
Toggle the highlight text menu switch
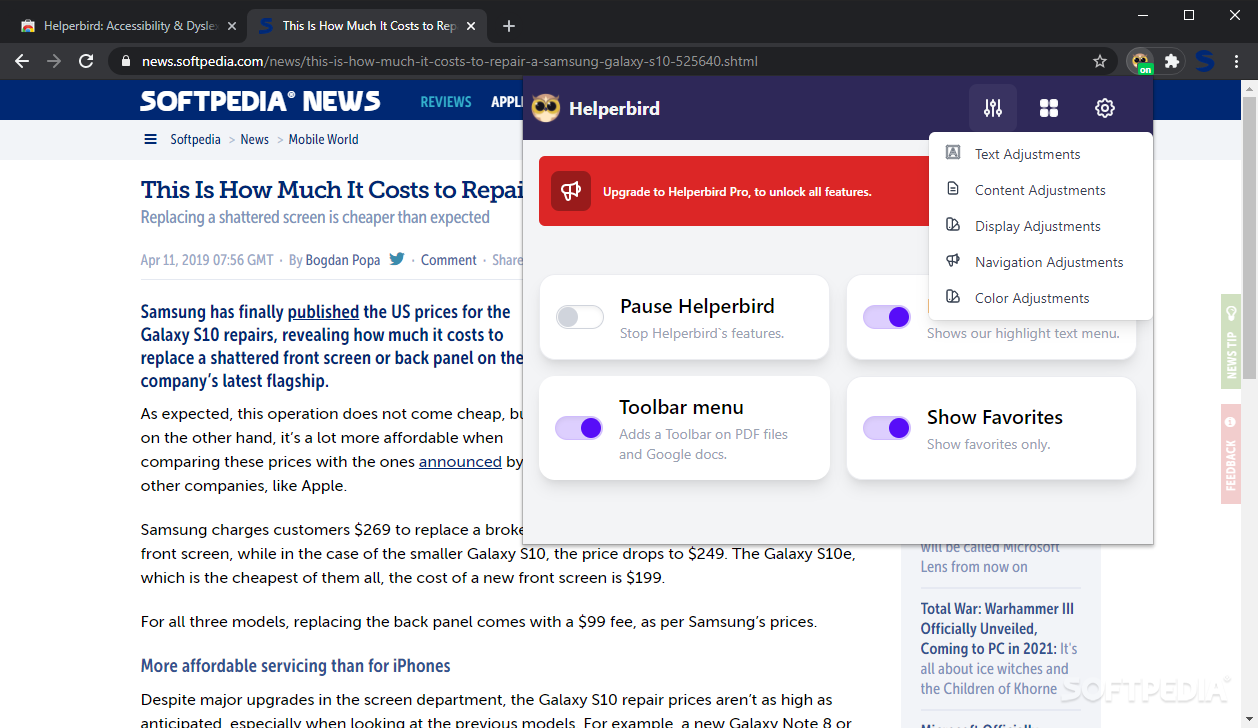click(x=887, y=317)
